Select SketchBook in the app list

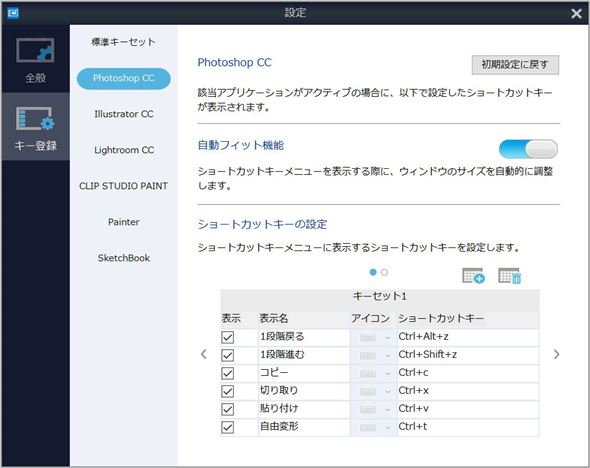pyautogui.click(x=123, y=258)
